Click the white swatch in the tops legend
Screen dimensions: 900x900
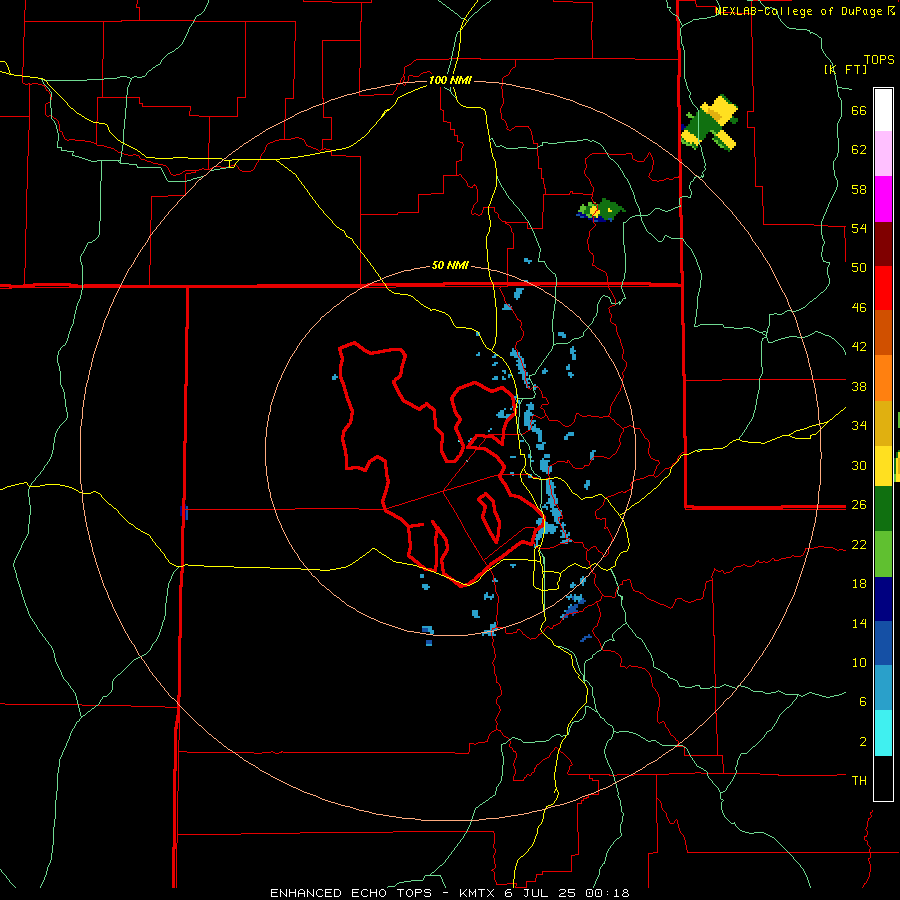883,110
